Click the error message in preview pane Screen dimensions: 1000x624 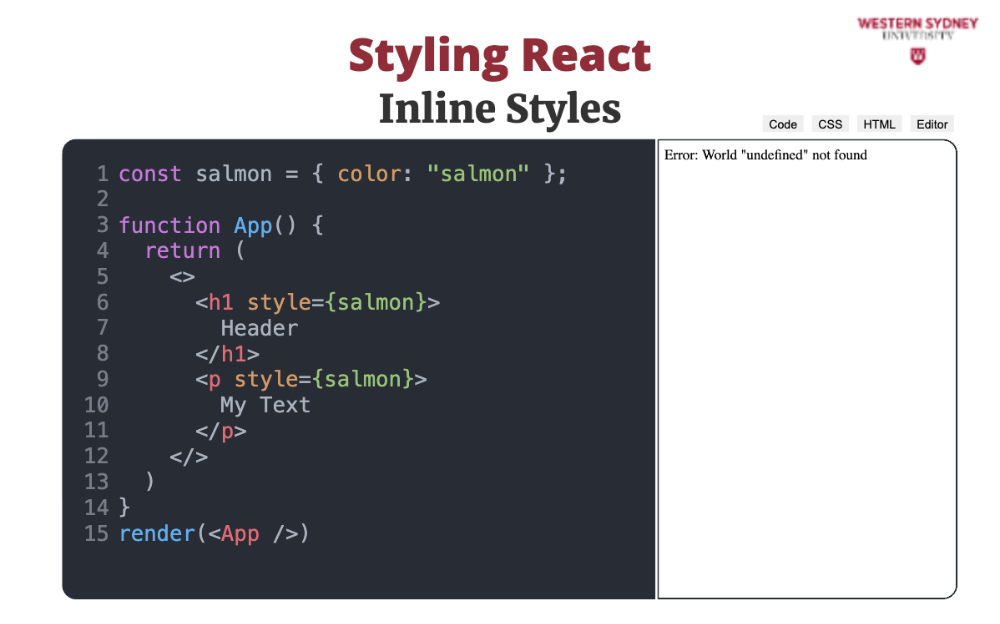[x=765, y=155]
